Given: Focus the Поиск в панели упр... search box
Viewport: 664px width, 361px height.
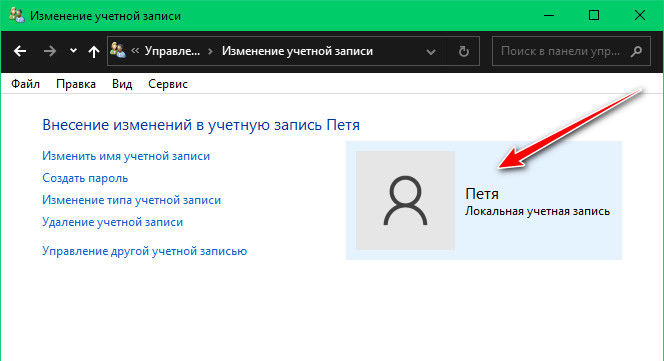Looking at the screenshot, I should [x=571, y=51].
